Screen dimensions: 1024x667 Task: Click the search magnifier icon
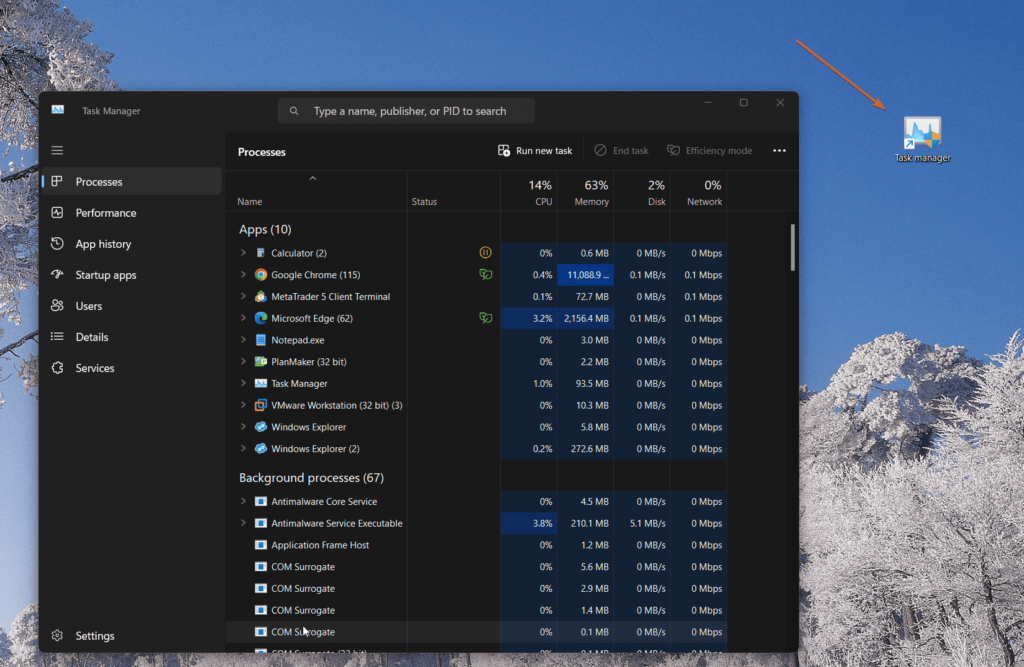294,111
